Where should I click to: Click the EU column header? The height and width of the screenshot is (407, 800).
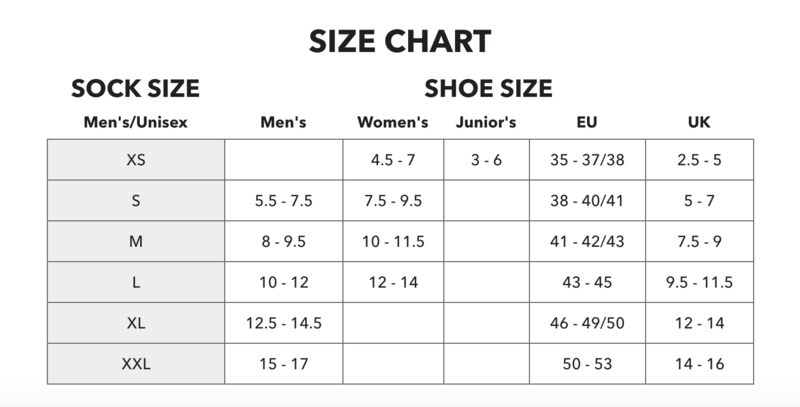(x=588, y=123)
